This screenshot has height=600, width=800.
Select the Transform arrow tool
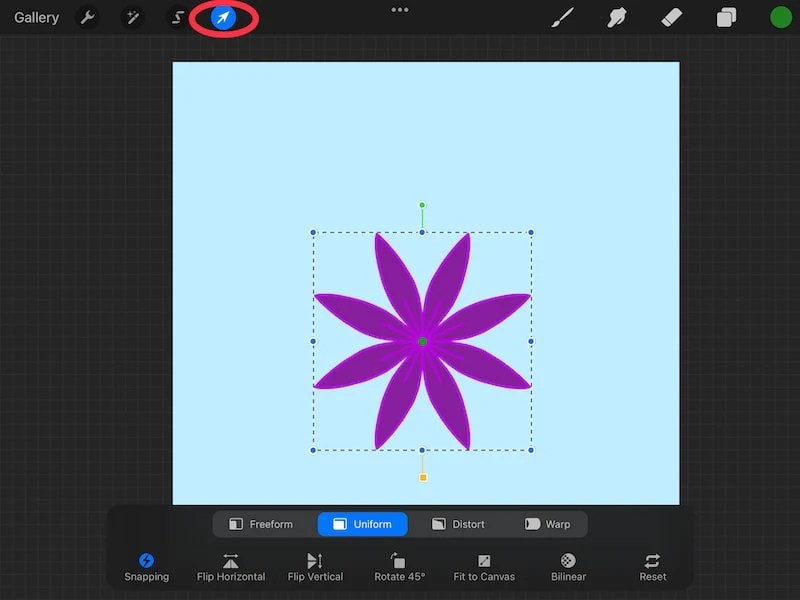click(x=222, y=17)
